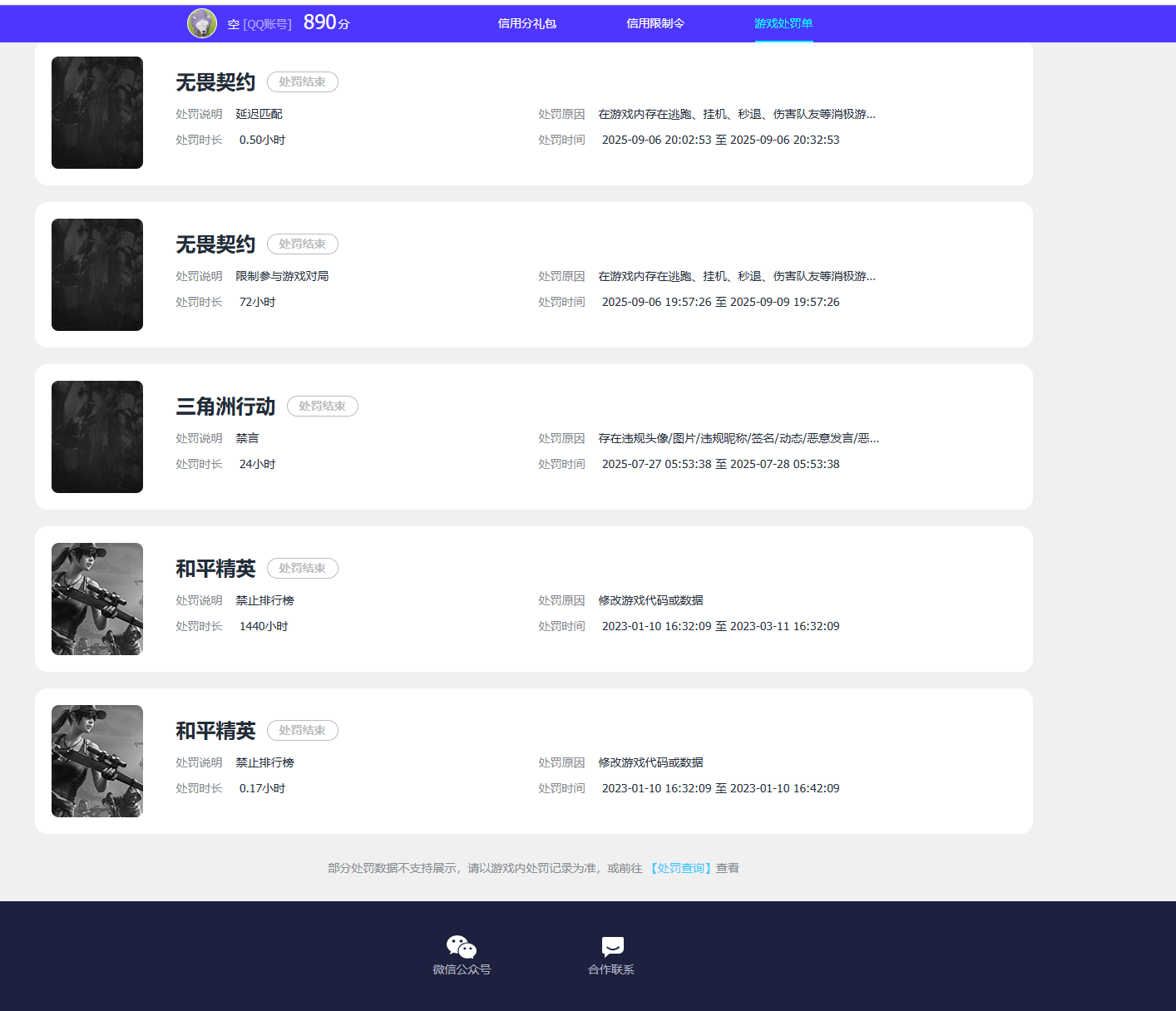Screen dimensions: 1176x1011
Task: Click the 和平精英 title above 1440小时
Action: click(x=215, y=569)
